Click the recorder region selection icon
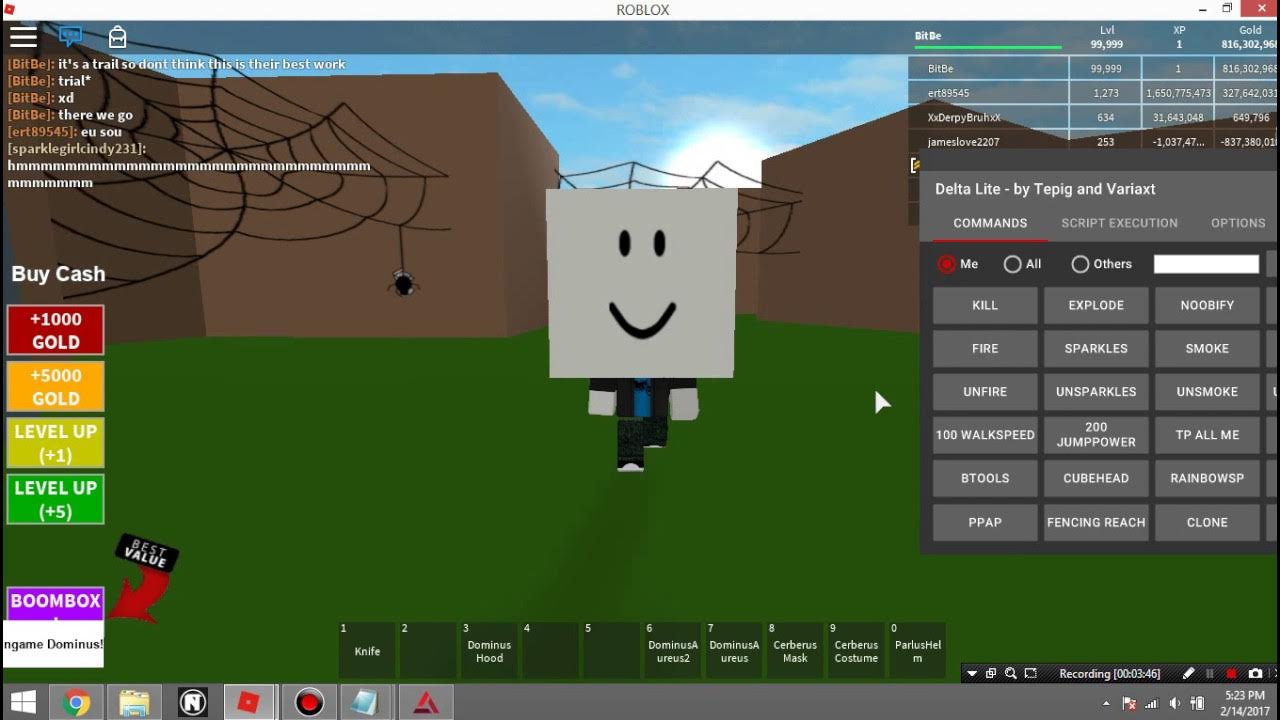 tap(1031, 674)
